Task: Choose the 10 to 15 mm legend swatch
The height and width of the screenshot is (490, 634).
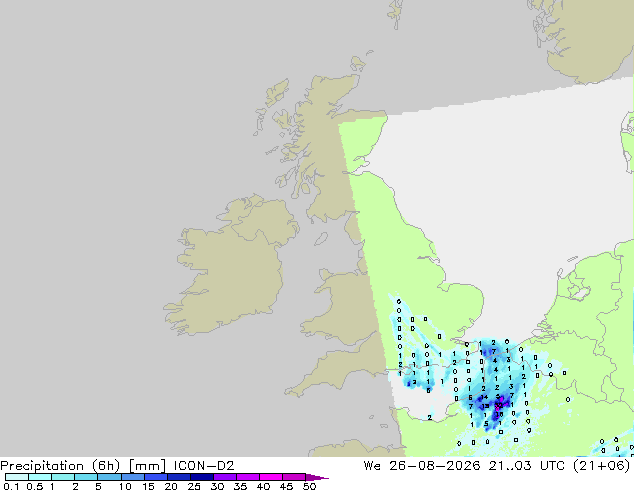Action: (x=132, y=477)
